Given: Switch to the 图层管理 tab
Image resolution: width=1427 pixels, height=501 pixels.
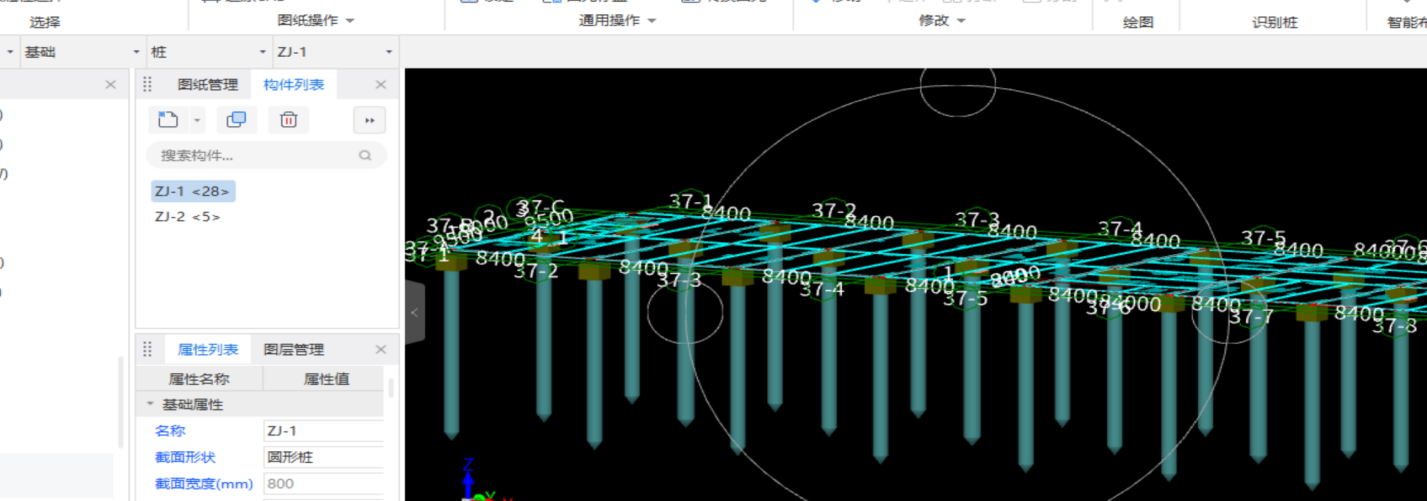Looking at the screenshot, I should [294, 349].
